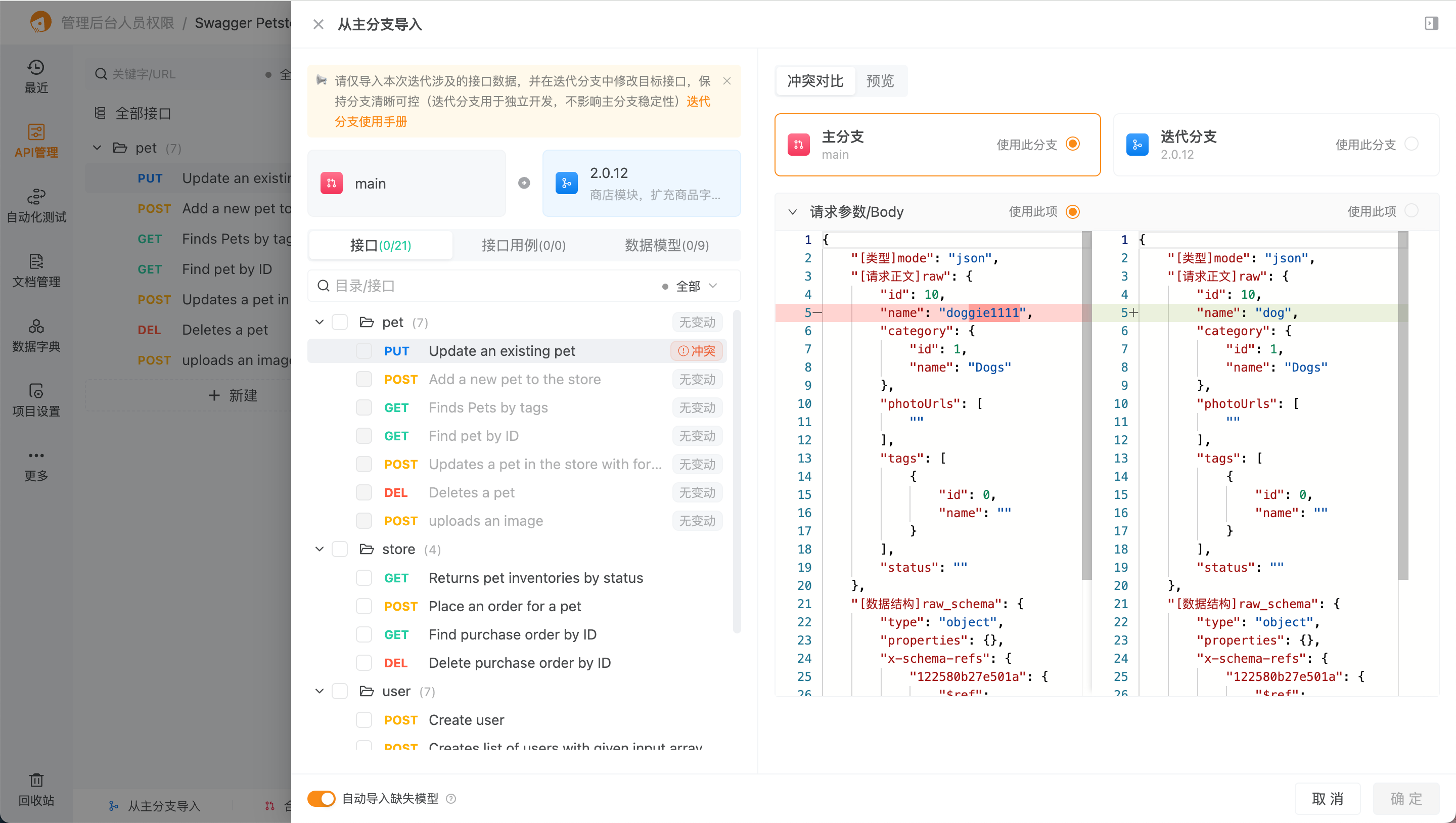Check the Create user checkbox

point(364,719)
